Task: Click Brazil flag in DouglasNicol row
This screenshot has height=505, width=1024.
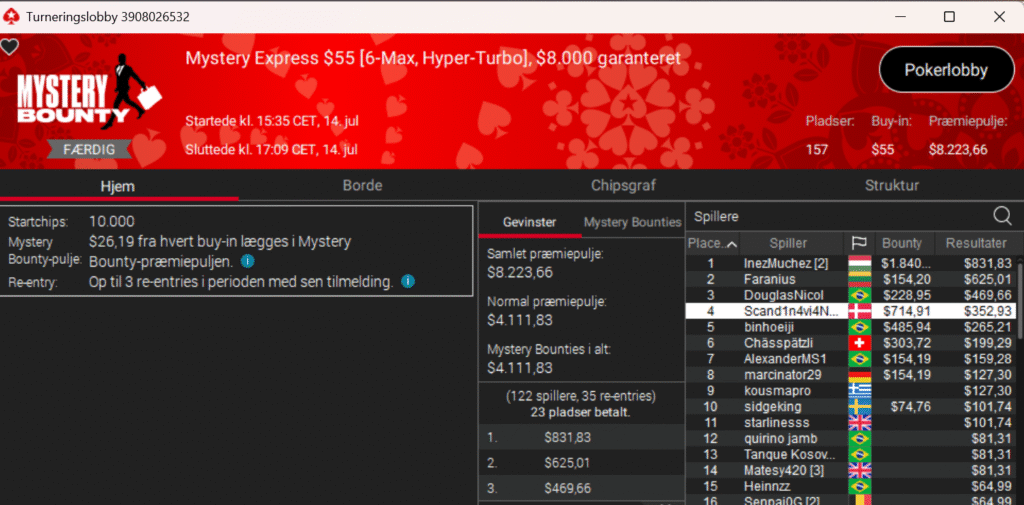Action: click(x=859, y=295)
